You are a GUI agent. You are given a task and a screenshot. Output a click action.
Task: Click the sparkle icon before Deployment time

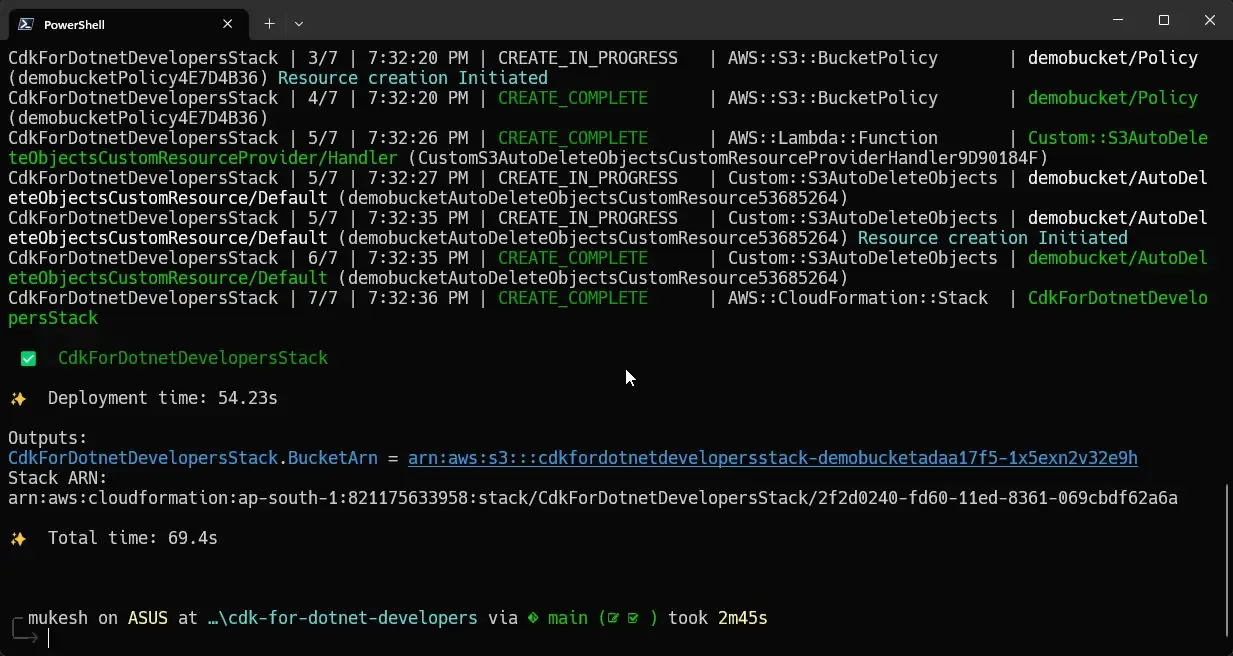[17, 397]
